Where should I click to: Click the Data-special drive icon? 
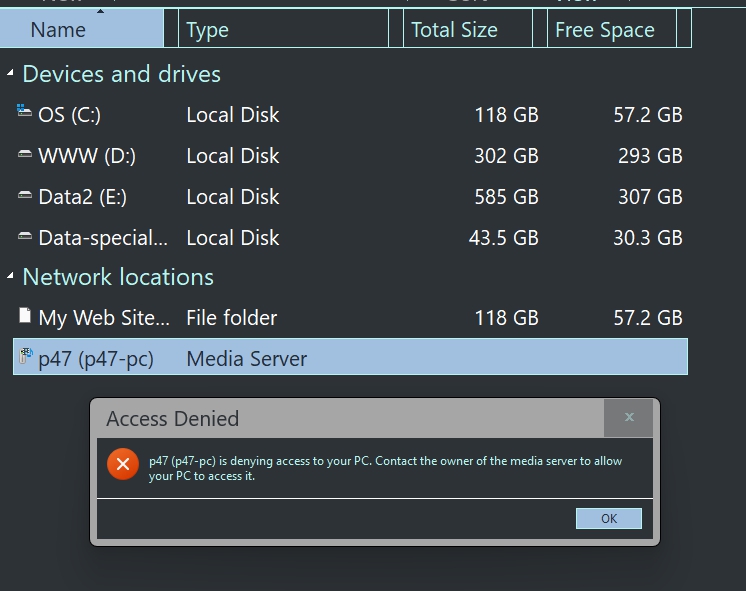tap(25, 237)
